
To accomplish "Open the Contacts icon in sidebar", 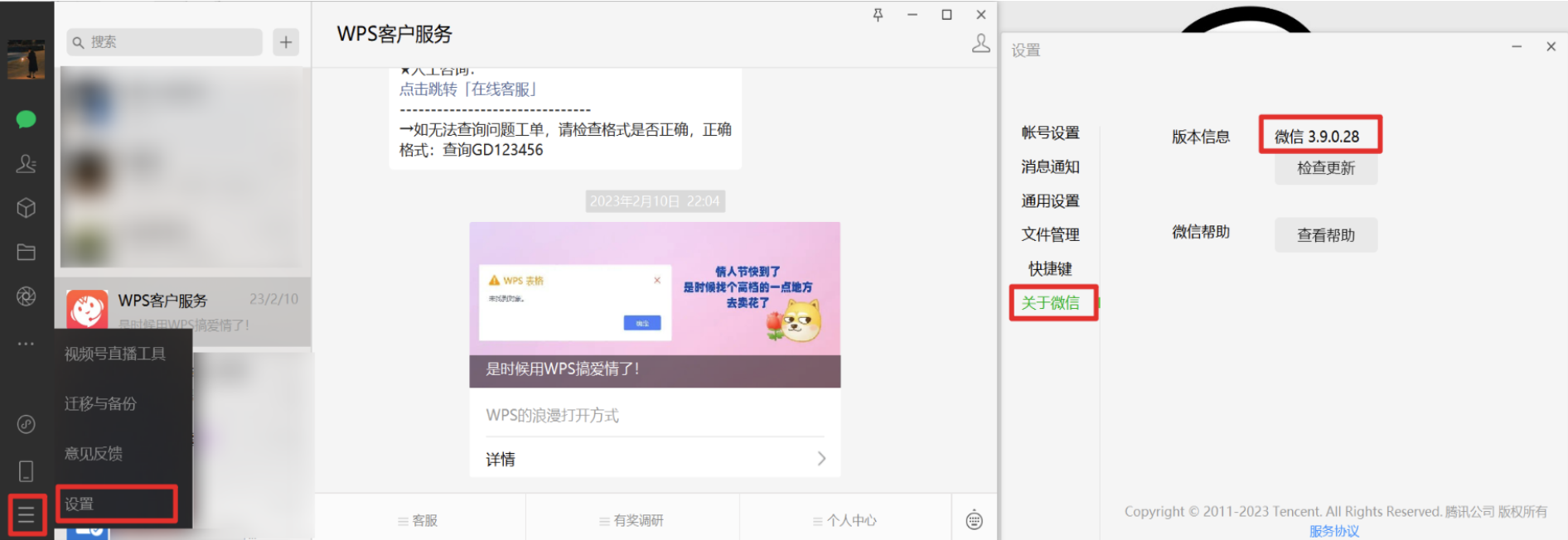I will tap(26, 163).
